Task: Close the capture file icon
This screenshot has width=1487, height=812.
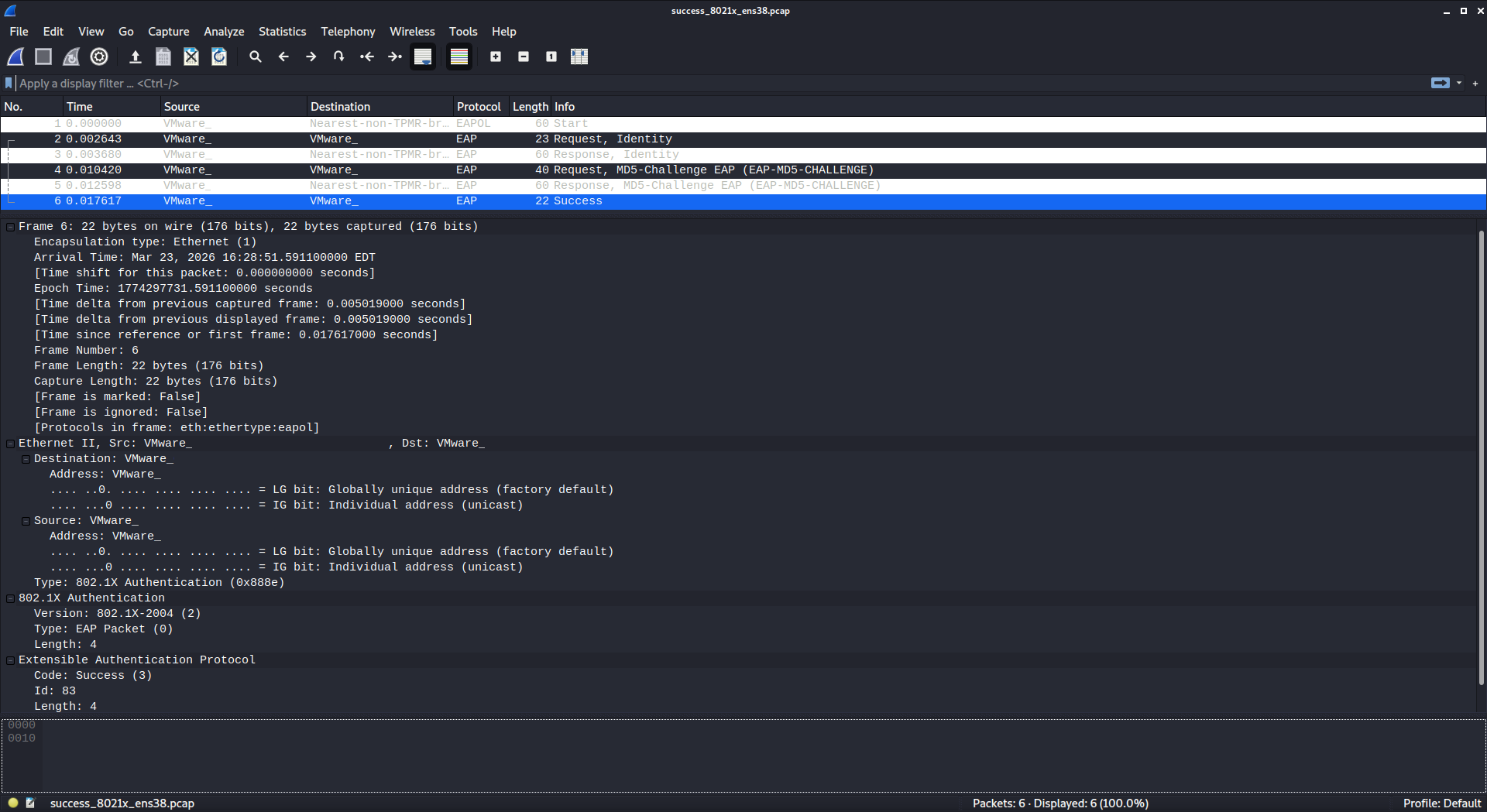Action: pos(191,57)
